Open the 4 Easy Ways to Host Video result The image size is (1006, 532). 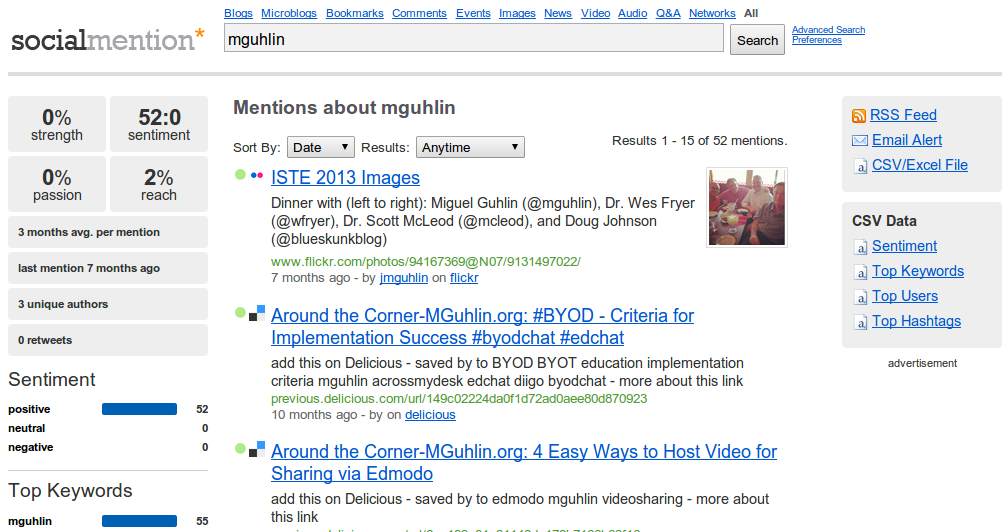click(x=524, y=463)
